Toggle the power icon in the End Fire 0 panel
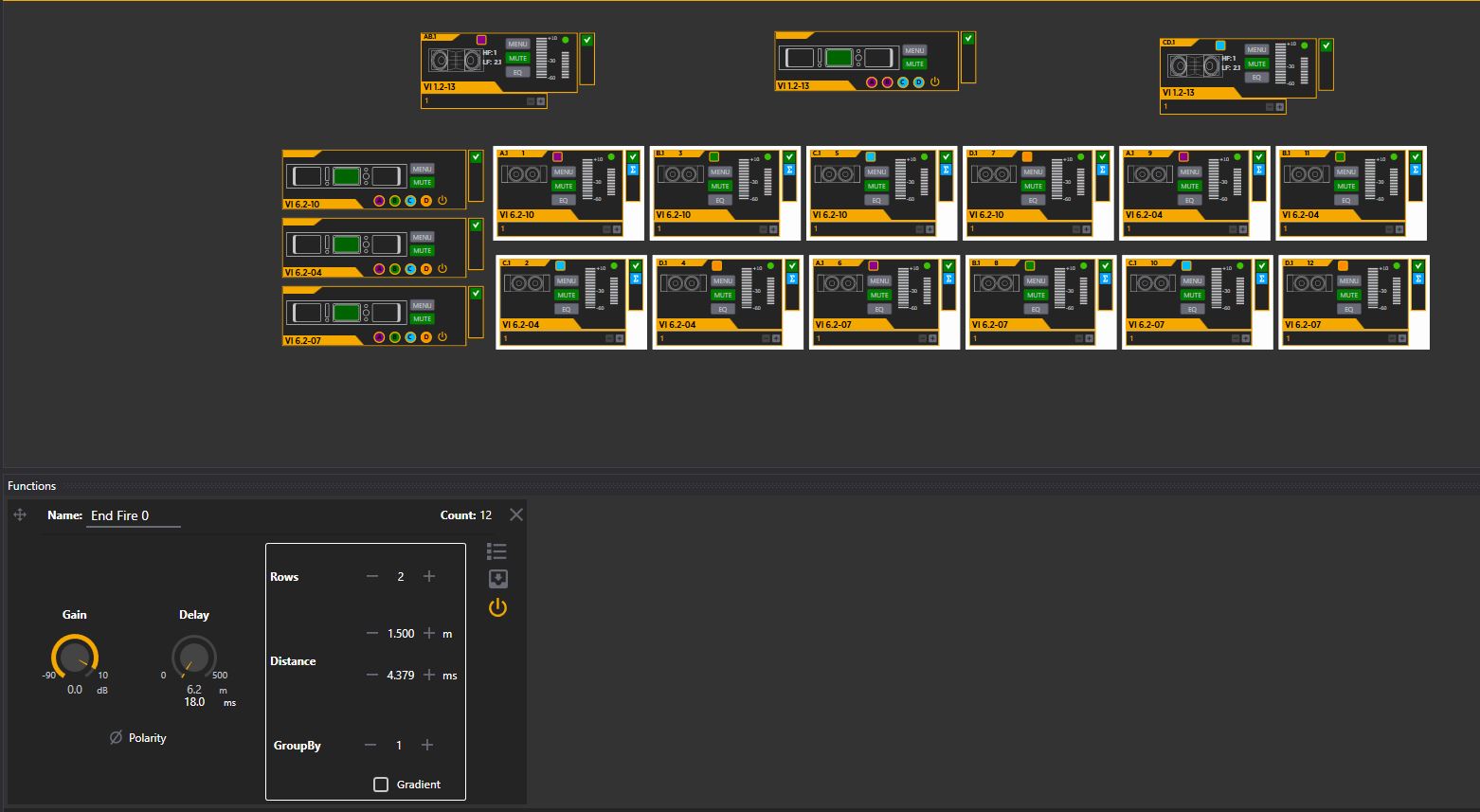The width and height of the screenshot is (1480, 812). pos(497,607)
